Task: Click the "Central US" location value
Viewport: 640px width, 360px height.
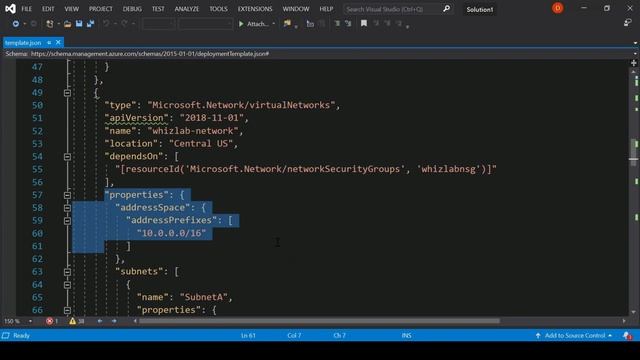Action: (x=203, y=144)
